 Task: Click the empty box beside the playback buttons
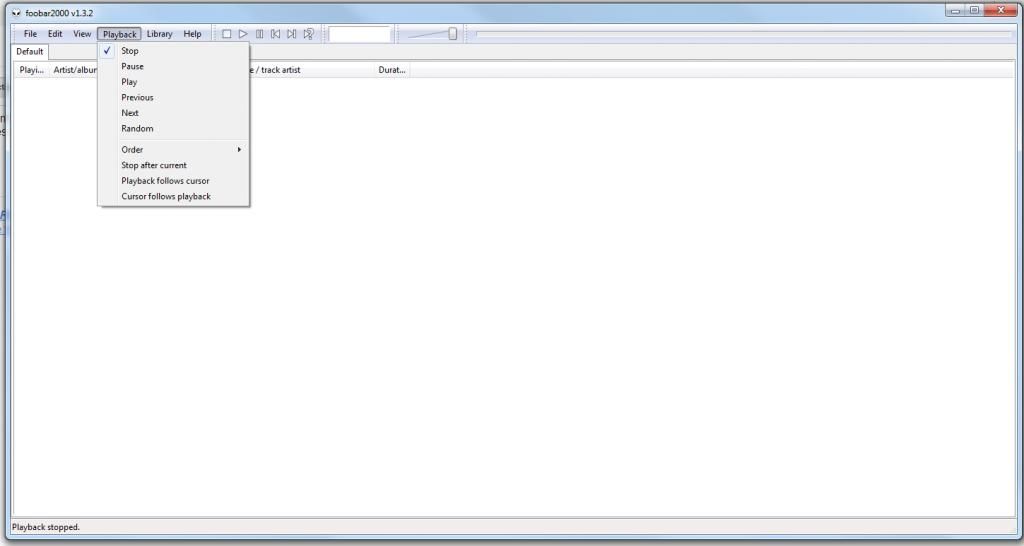(359, 34)
